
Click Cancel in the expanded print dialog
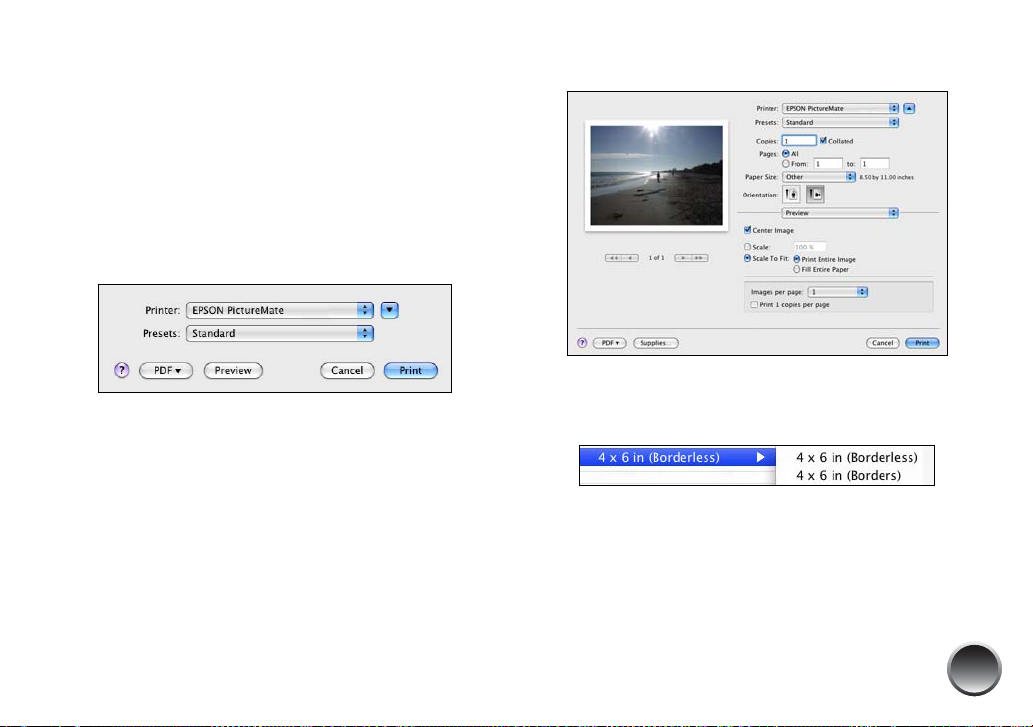click(x=882, y=343)
